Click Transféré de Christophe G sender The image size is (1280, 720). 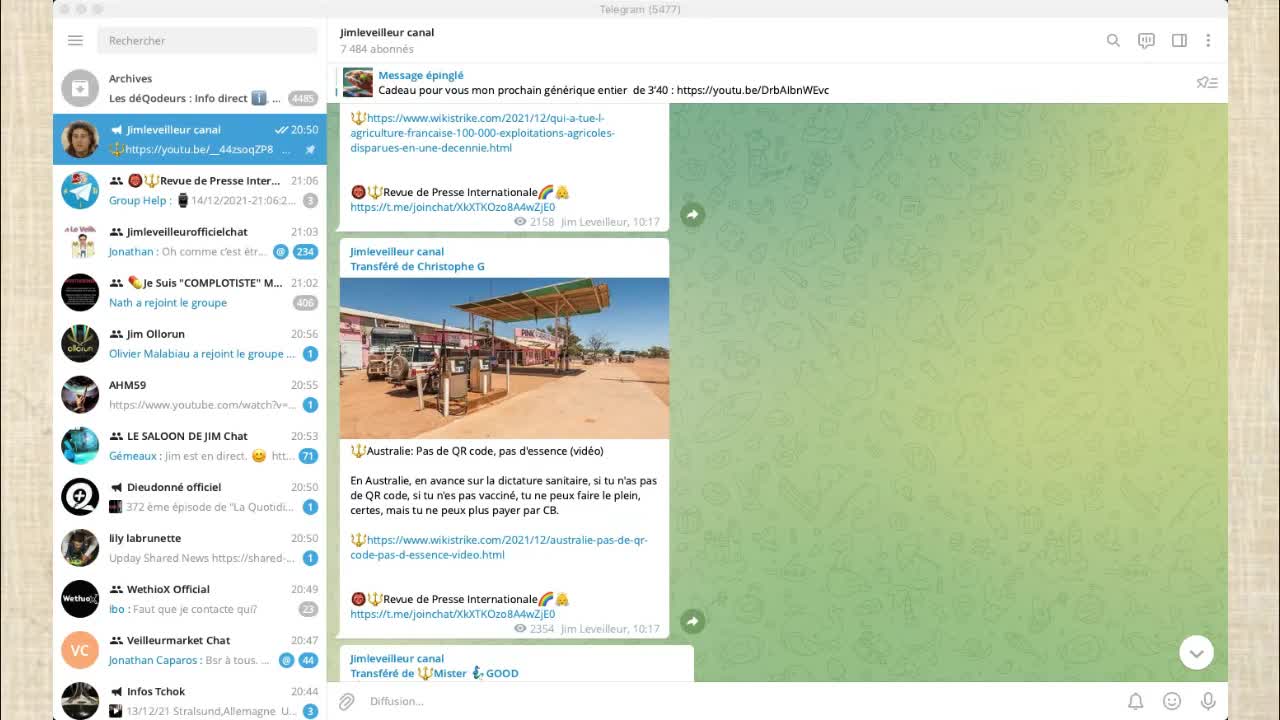point(417,266)
